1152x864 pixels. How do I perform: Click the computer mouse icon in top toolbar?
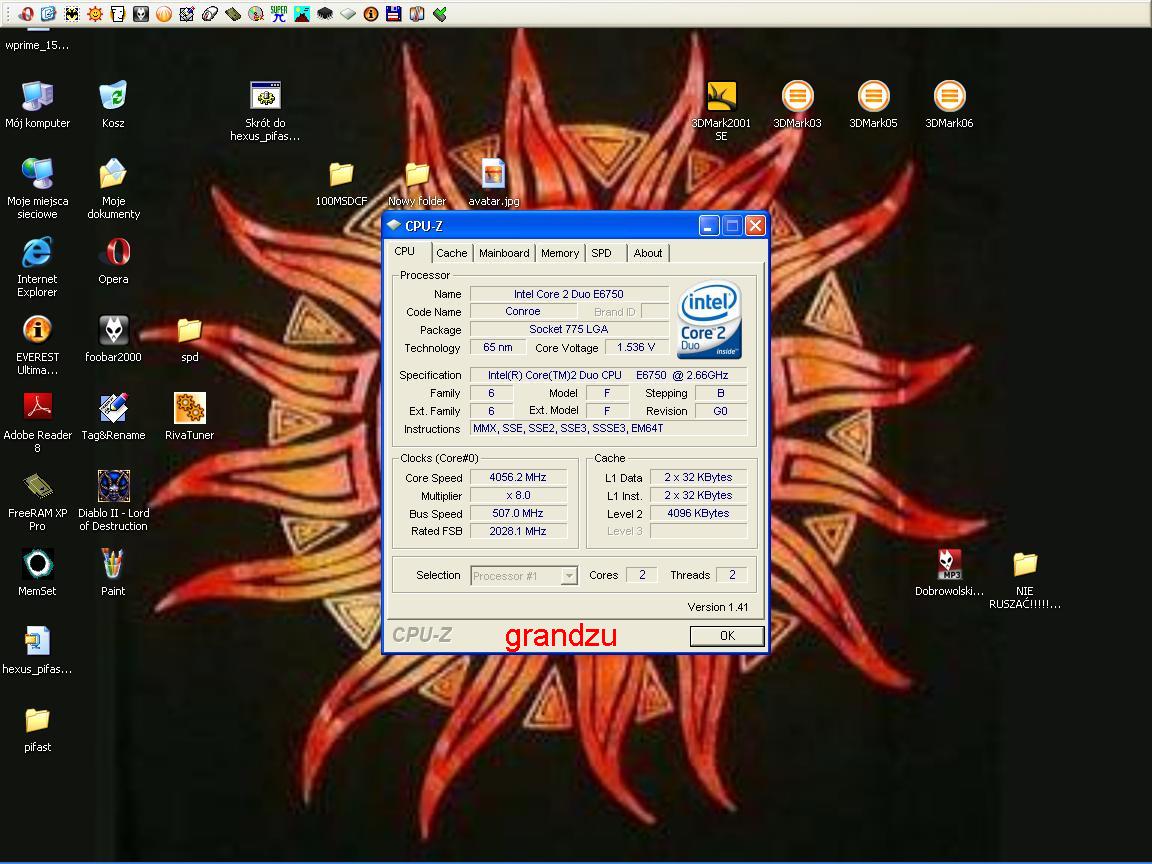(x=209, y=14)
